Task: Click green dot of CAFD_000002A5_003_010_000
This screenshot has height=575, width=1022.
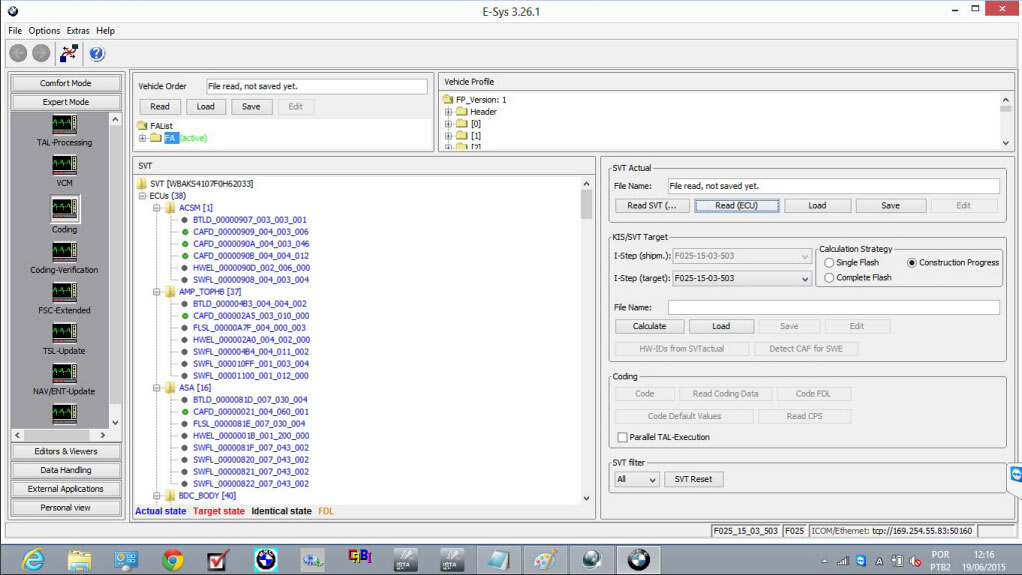Action: click(185, 316)
